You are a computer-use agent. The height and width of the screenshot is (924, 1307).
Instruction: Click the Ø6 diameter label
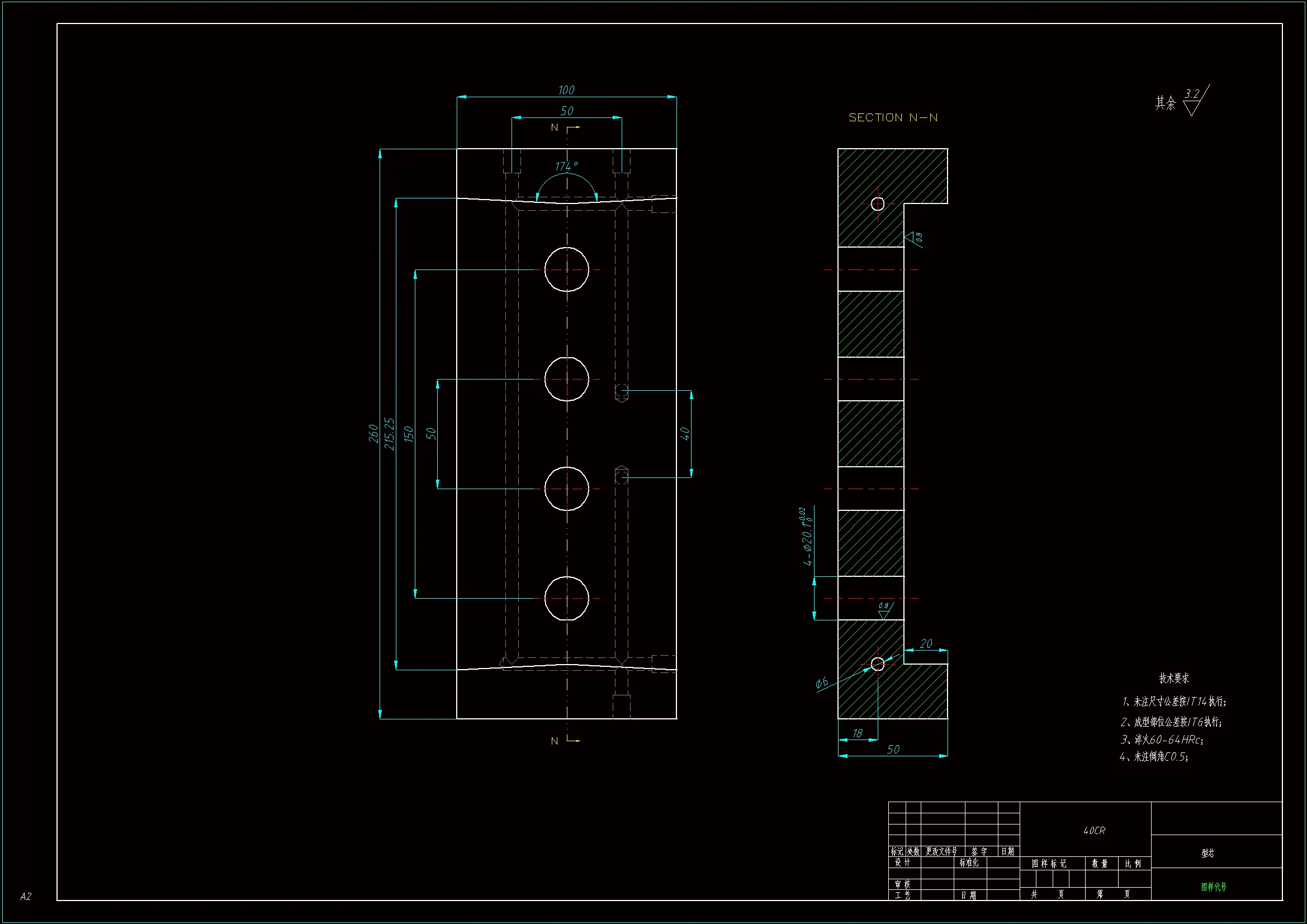pos(821,683)
